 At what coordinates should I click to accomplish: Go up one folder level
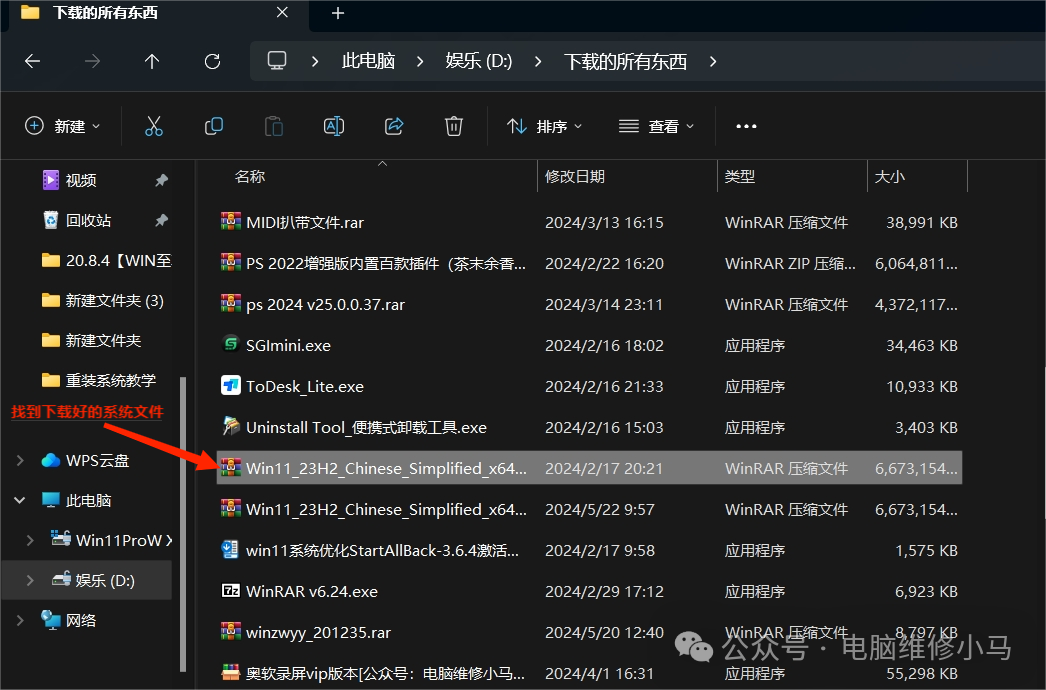(152, 61)
